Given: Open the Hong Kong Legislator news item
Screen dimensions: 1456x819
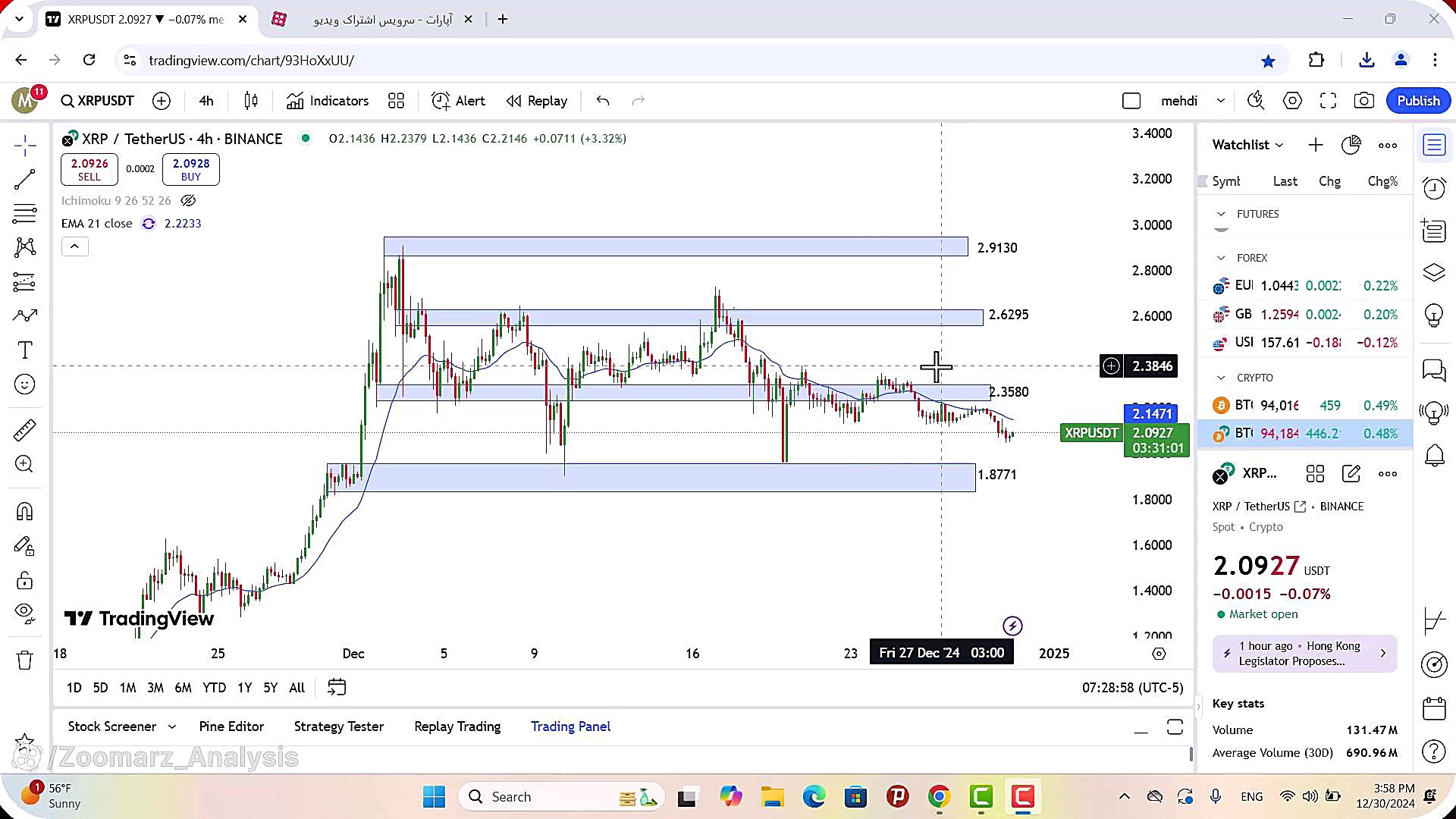Looking at the screenshot, I should tap(1304, 654).
